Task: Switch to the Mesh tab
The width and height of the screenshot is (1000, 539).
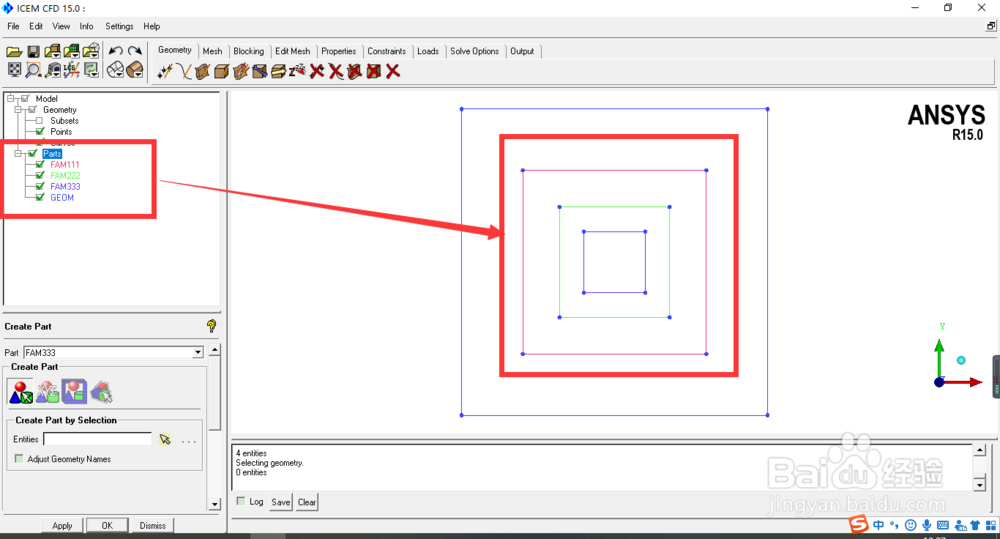Action: coord(212,51)
